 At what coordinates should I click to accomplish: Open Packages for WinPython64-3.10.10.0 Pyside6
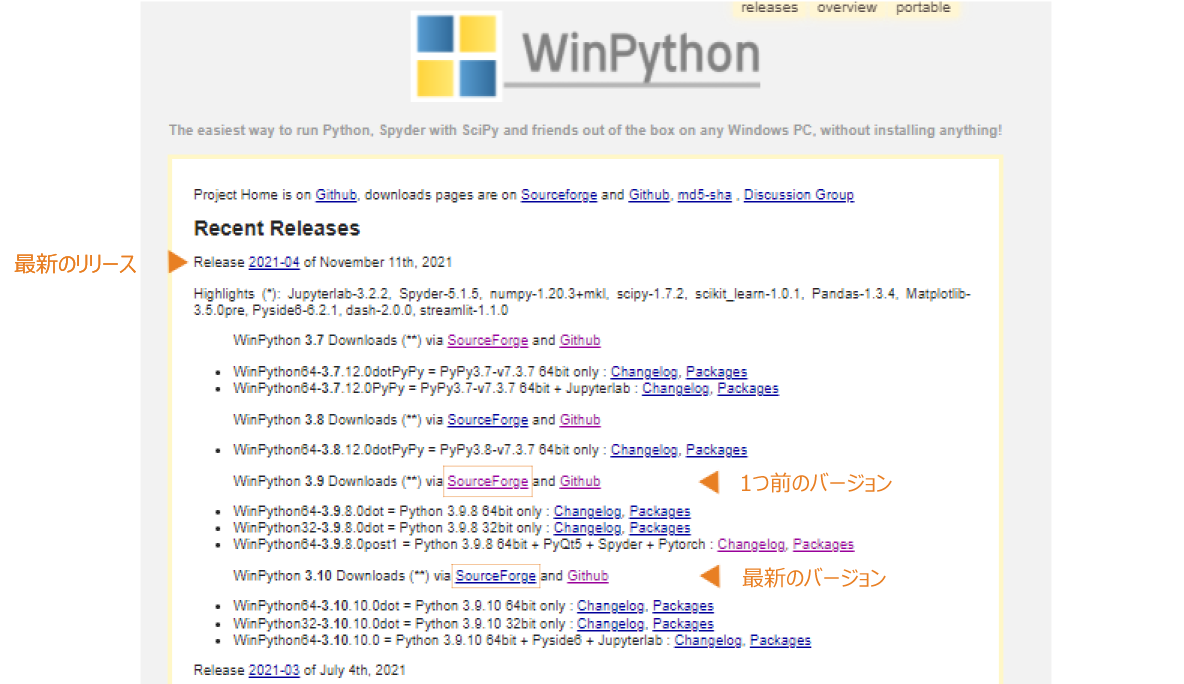(x=781, y=640)
